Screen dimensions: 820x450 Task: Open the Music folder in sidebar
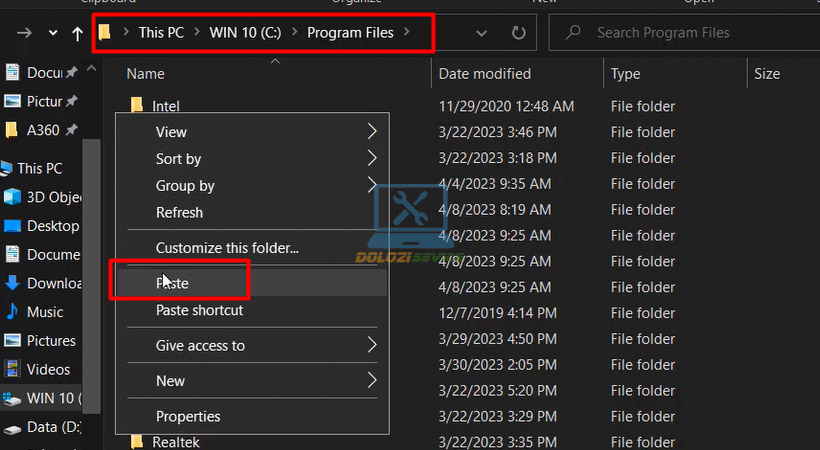[x=44, y=312]
